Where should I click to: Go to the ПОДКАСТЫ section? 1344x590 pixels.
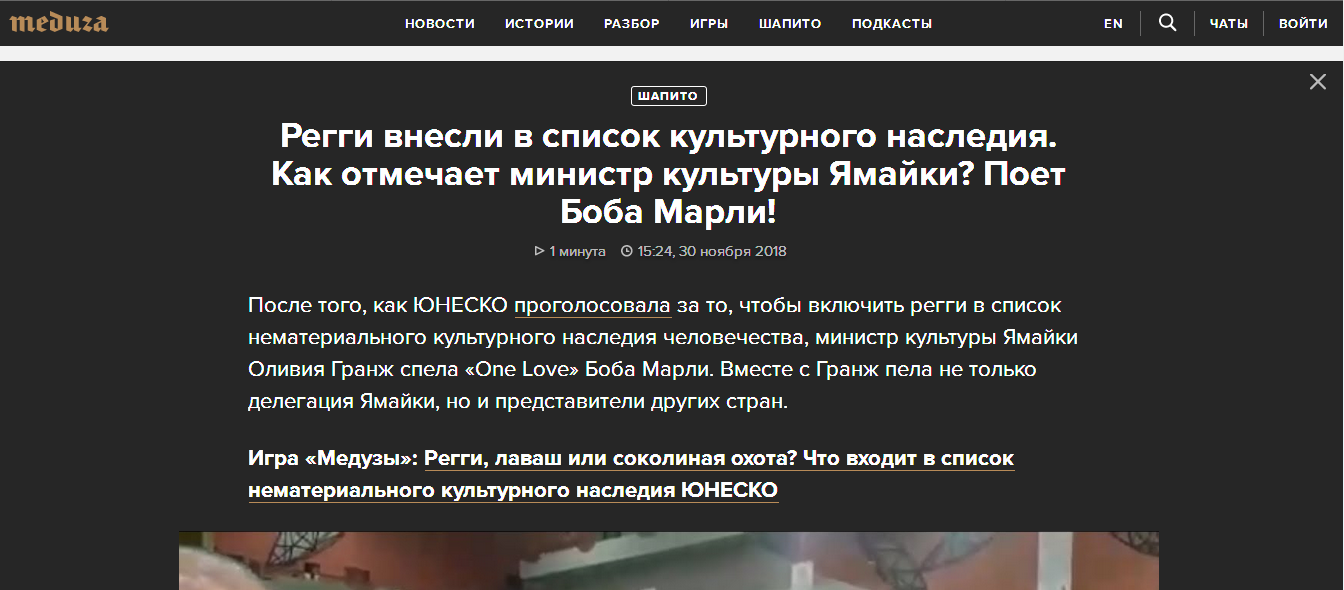click(x=892, y=24)
